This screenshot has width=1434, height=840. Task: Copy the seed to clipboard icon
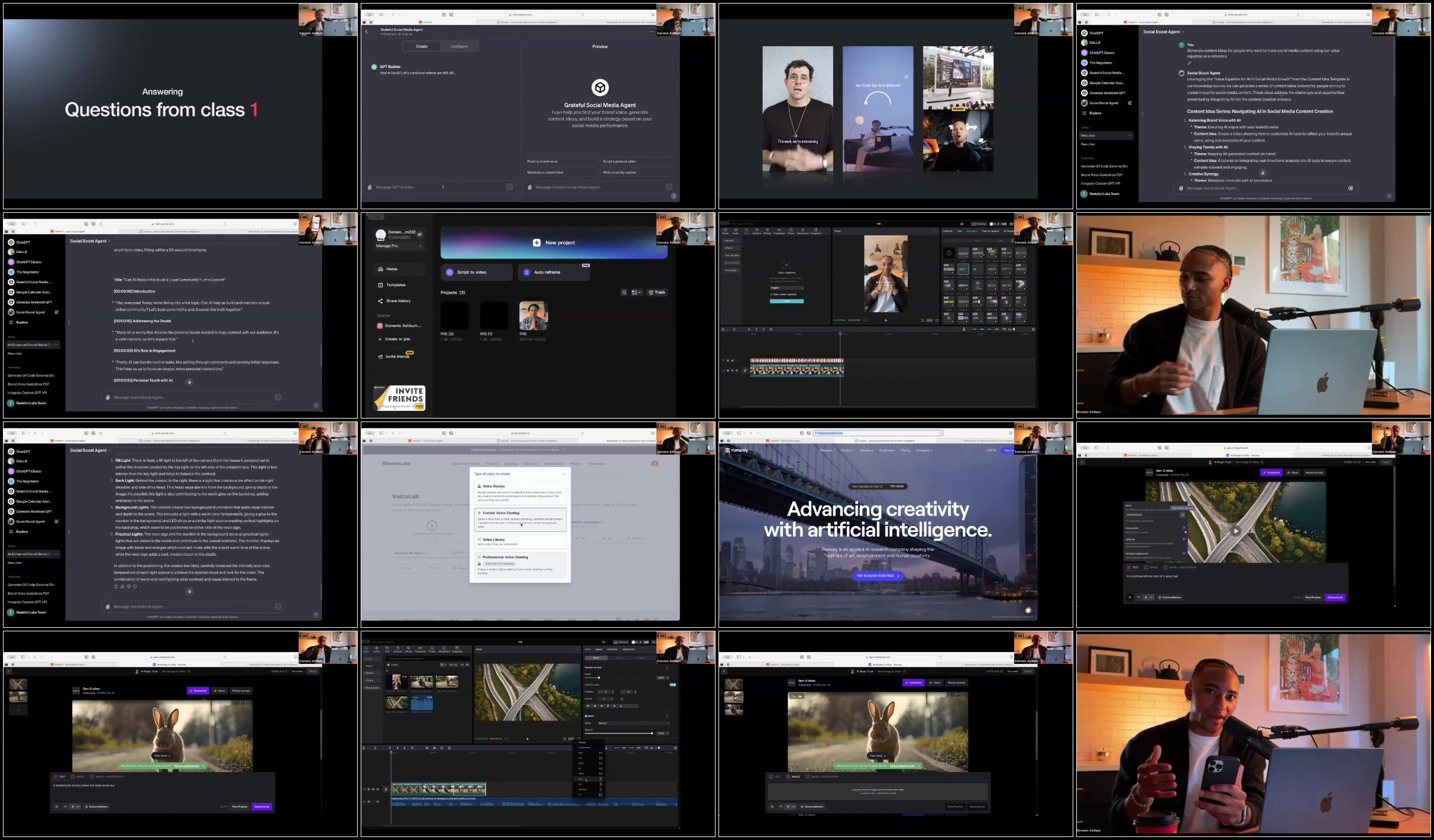[1183, 515]
